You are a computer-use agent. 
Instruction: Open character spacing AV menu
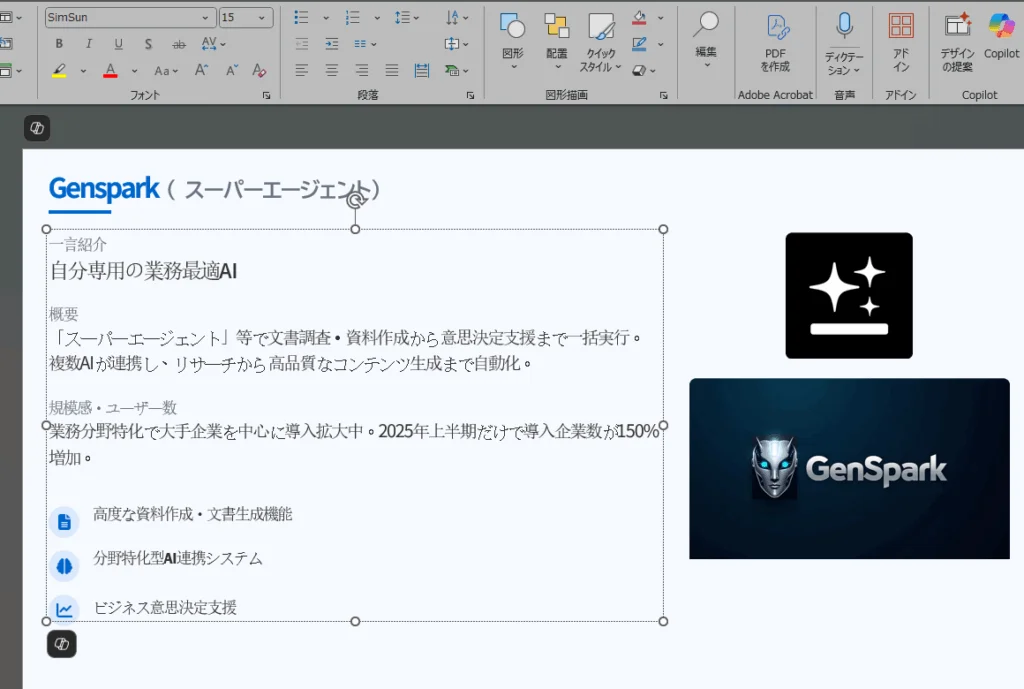213,44
